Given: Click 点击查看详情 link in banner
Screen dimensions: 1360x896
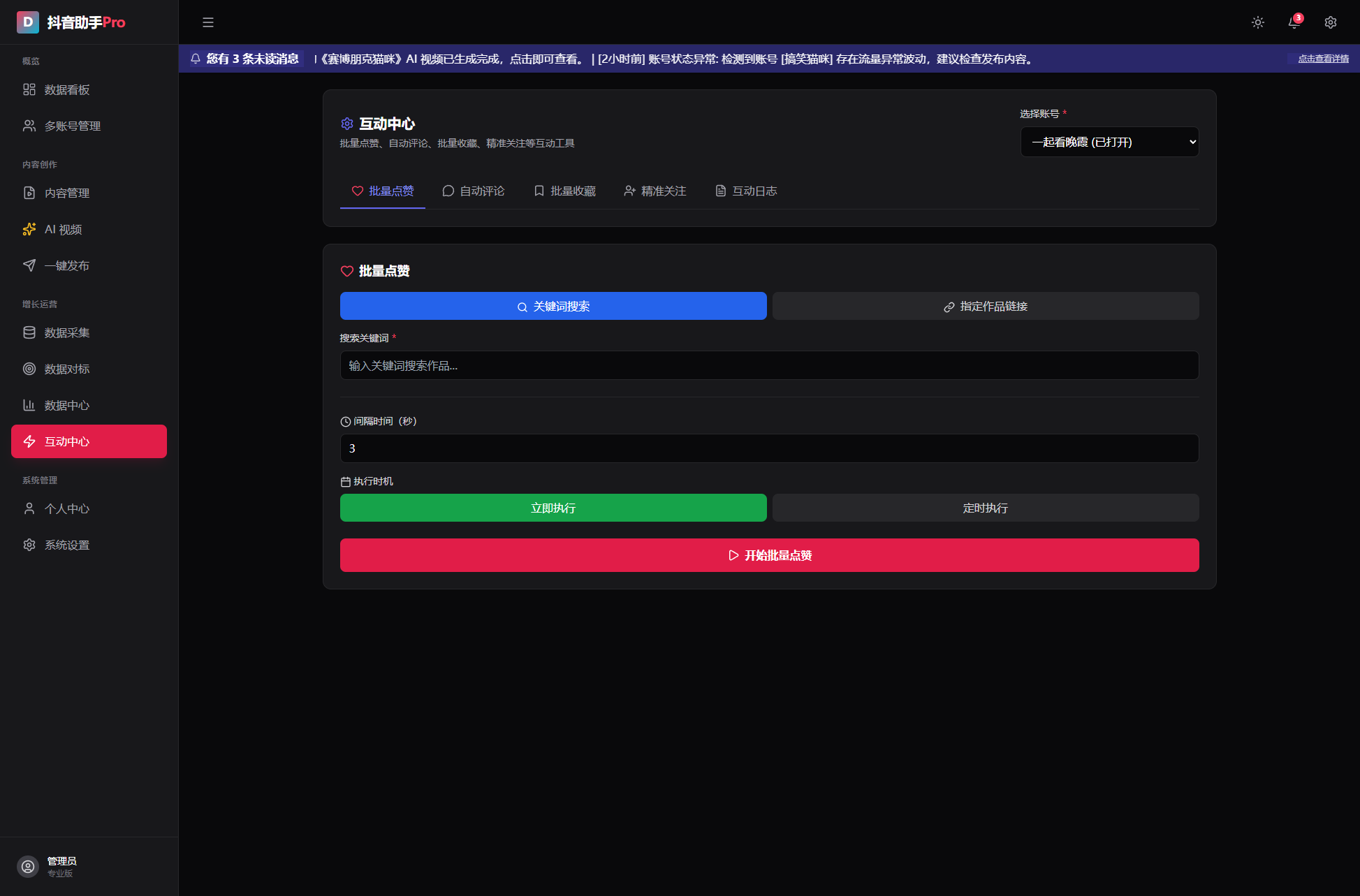Looking at the screenshot, I should tap(1323, 59).
